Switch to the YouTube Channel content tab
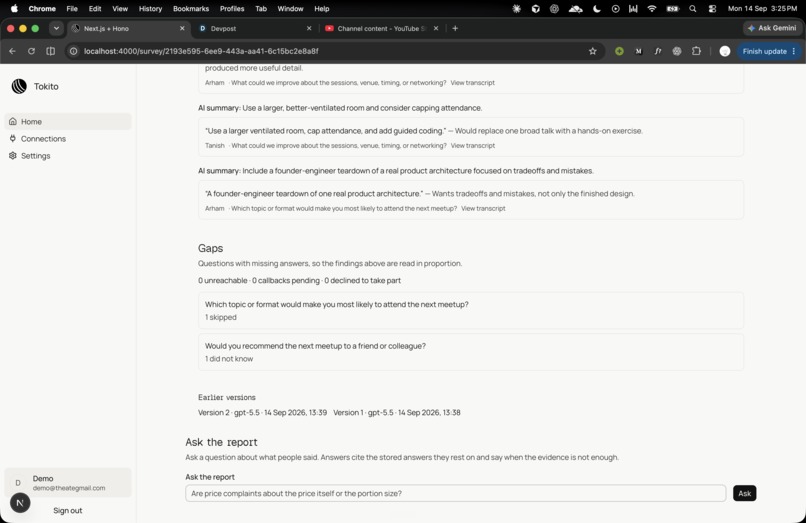 (381, 28)
